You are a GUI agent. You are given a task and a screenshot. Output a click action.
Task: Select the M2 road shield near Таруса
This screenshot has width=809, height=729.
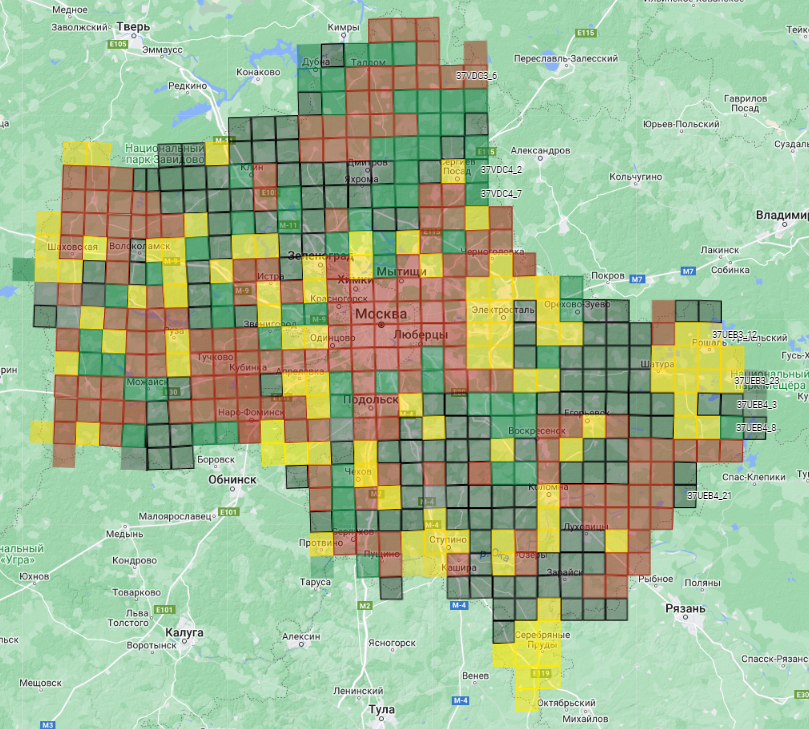click(x=364, y=606)
